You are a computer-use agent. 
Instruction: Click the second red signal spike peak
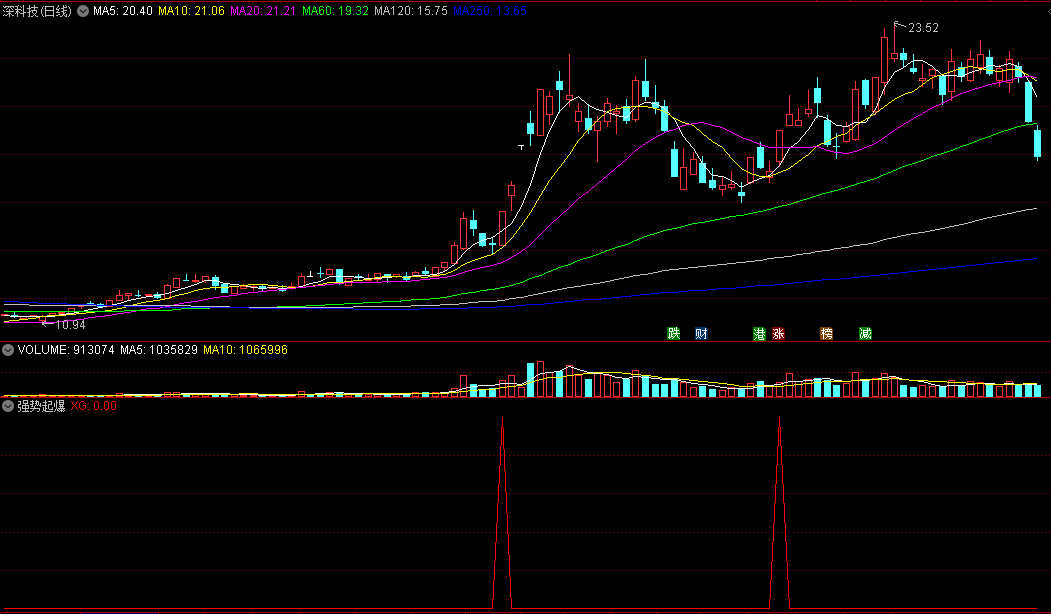(x=779, y=419)
